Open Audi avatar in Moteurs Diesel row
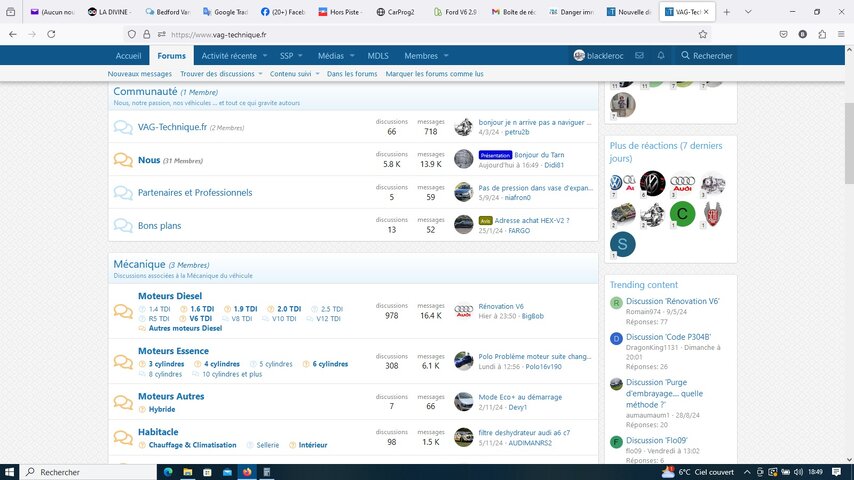The width and height of the screenshot is (854, 480). coord(463,311)
